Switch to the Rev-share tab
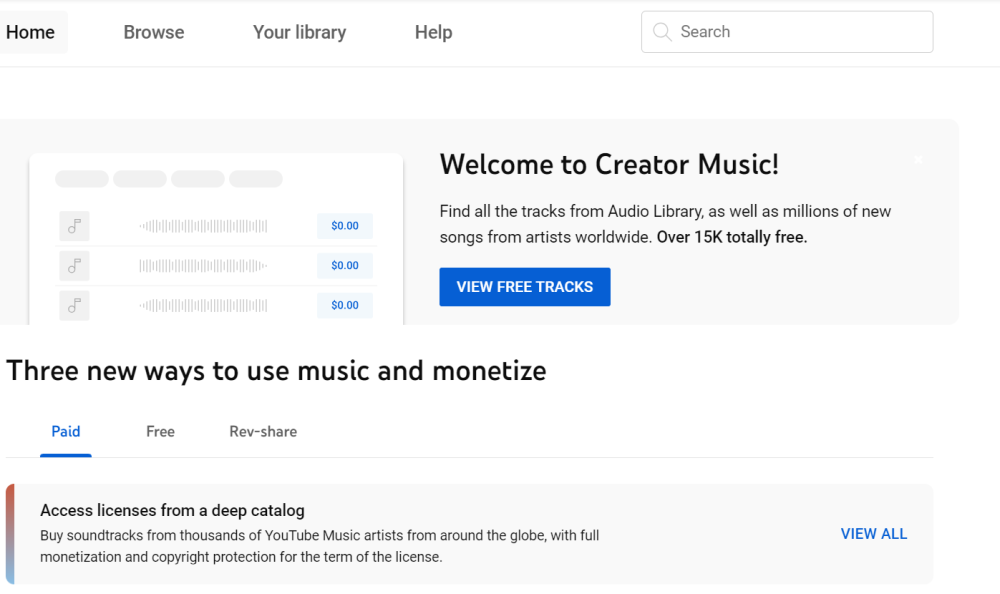The image size is (1000, 594). 263,432
